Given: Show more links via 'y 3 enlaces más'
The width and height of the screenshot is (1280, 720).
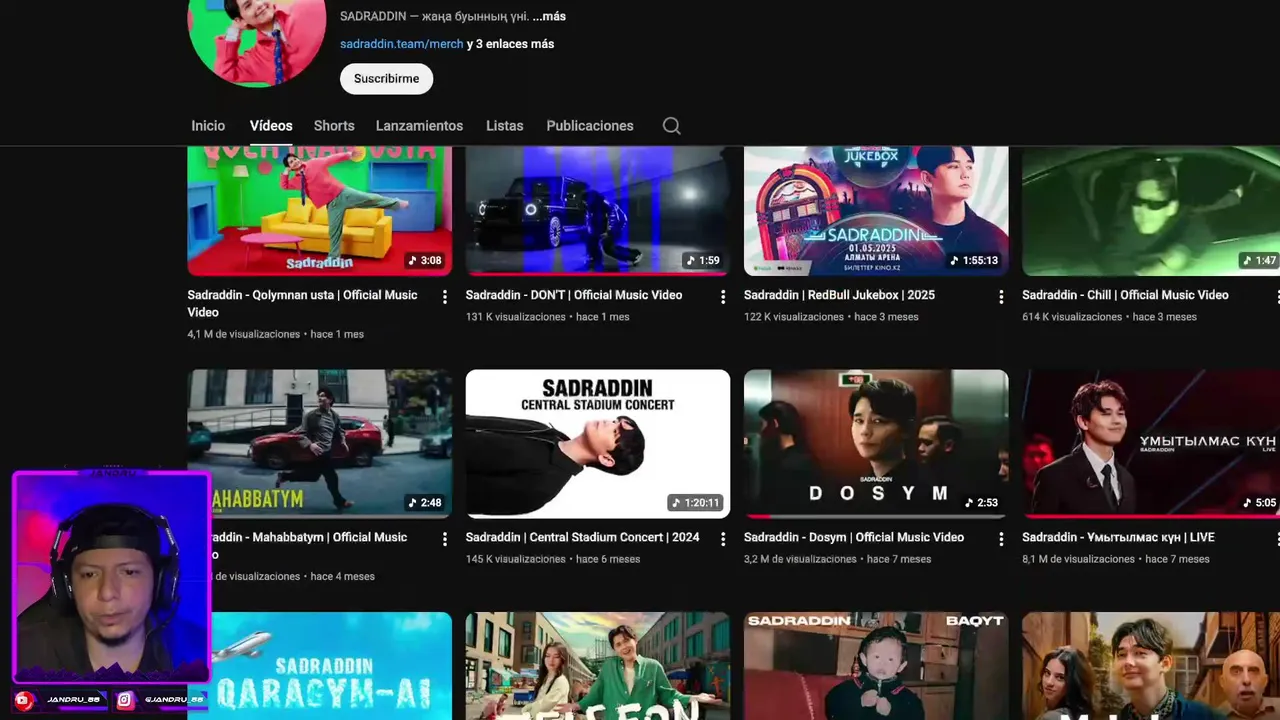Looking at the screenshot, I should pyautogui.click(x=510, y=44).
